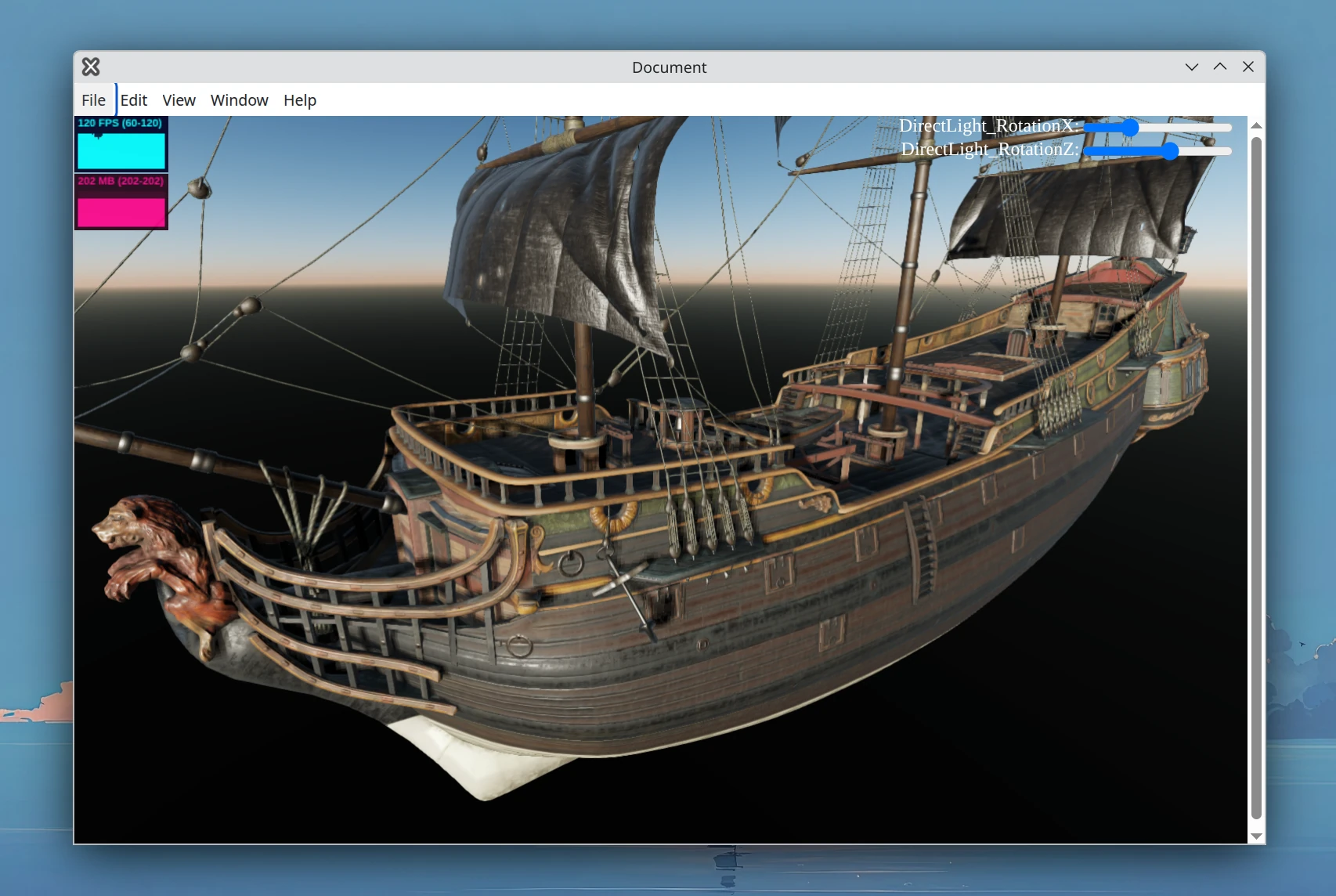Open the Edit menu
The image size is (1336, 896).
coord(134,100)
